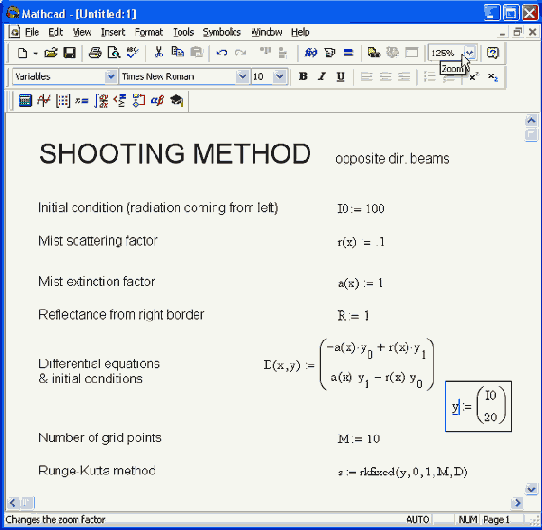Click the Cut scissors icon
The width and height of the screenshot is (542, 530).
point(158,52)
